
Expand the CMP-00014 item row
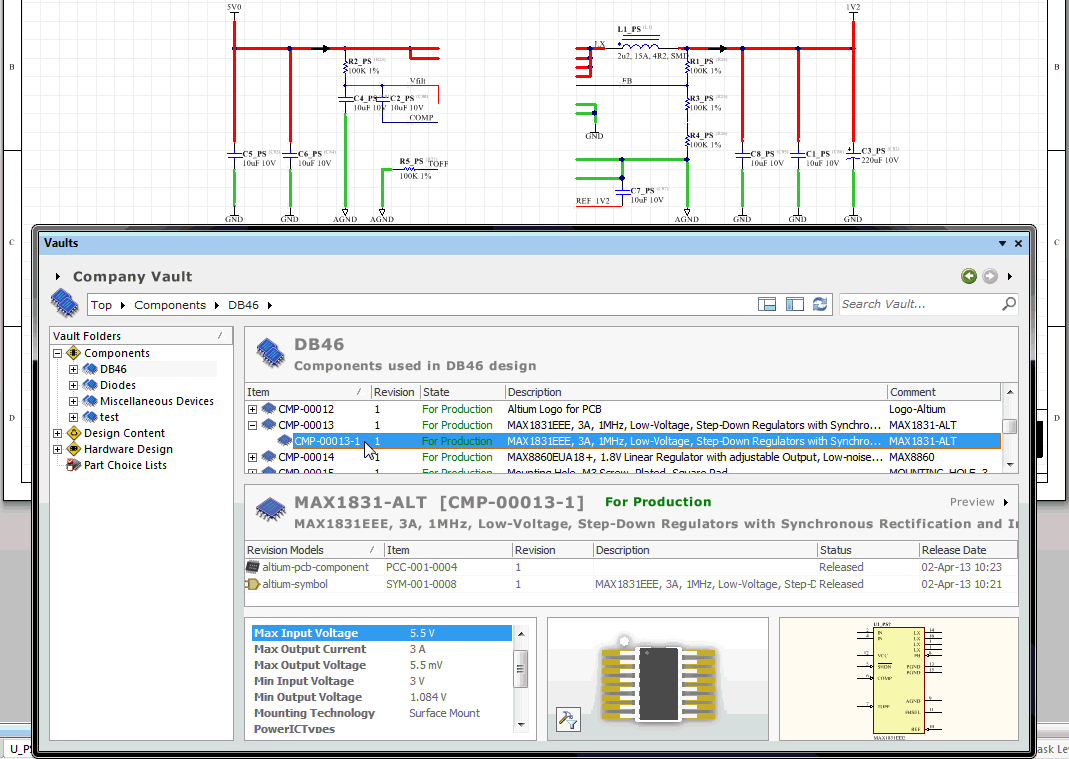[252, 457]
